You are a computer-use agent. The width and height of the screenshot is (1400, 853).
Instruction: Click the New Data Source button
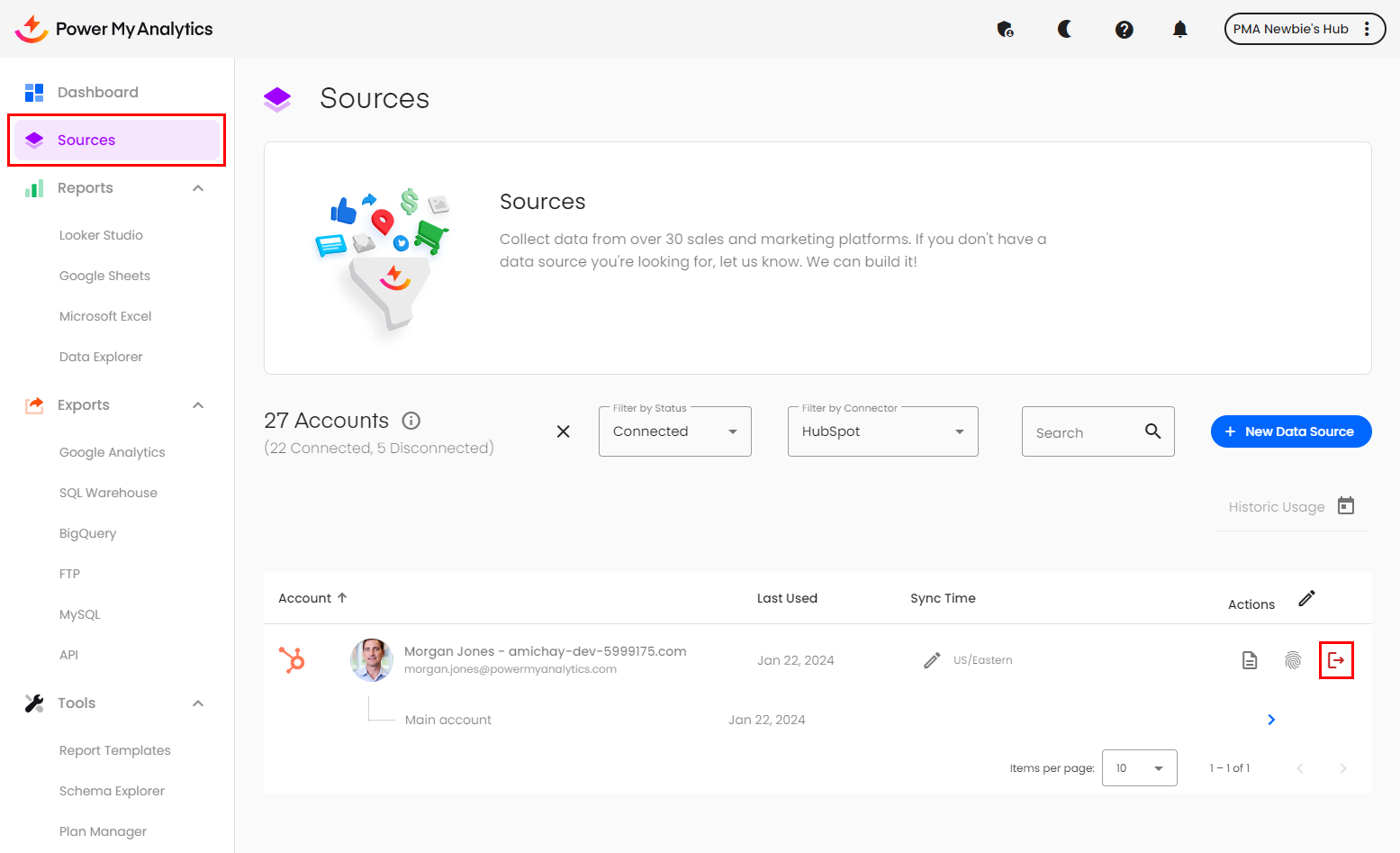tap(1290, 431)
